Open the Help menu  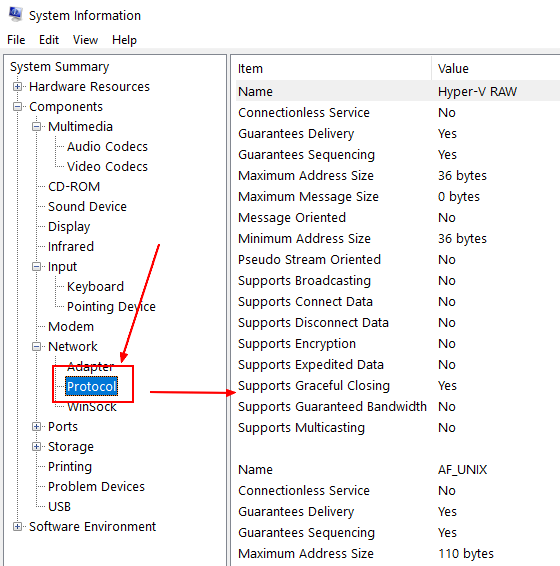(124, 40)
